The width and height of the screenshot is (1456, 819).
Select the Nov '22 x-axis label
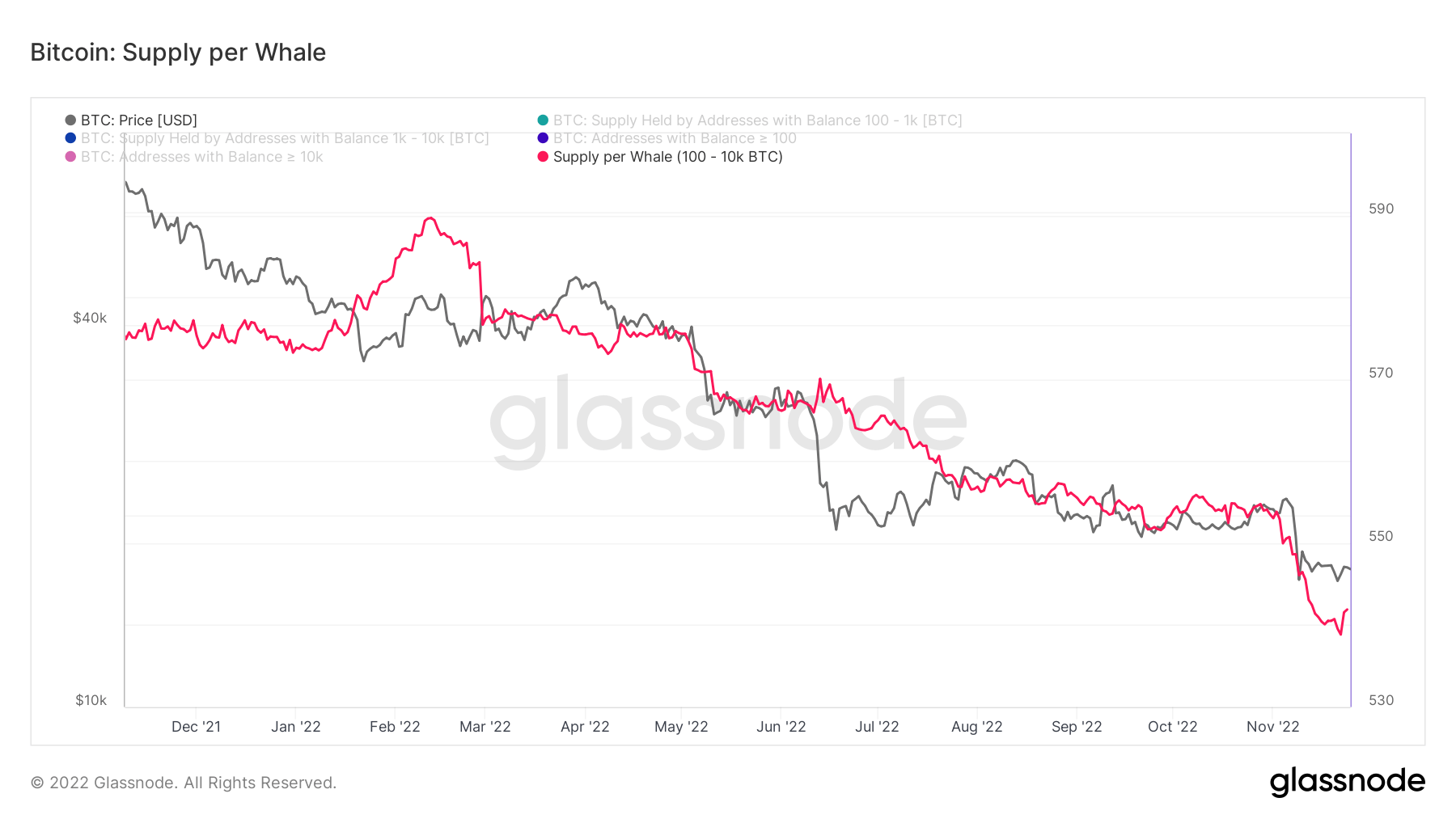coord(1272,727)
